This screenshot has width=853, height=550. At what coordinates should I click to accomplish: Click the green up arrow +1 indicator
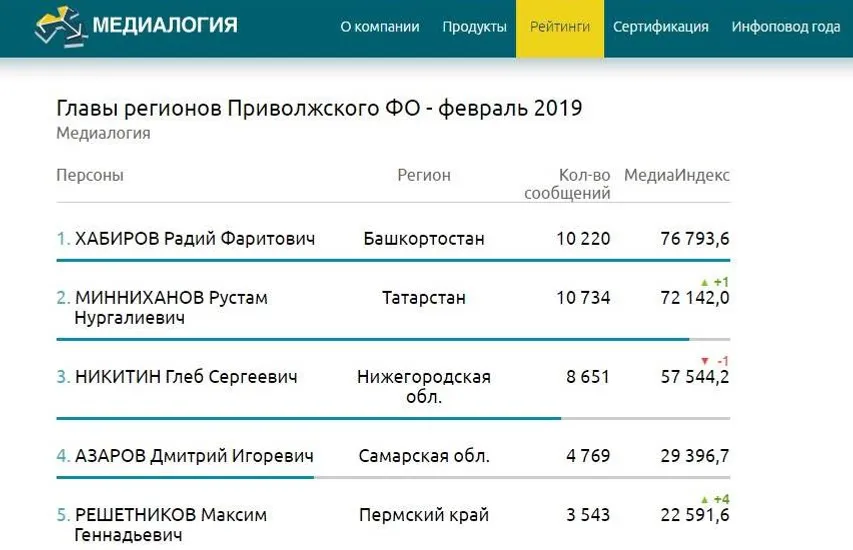[x=714, y=283]
